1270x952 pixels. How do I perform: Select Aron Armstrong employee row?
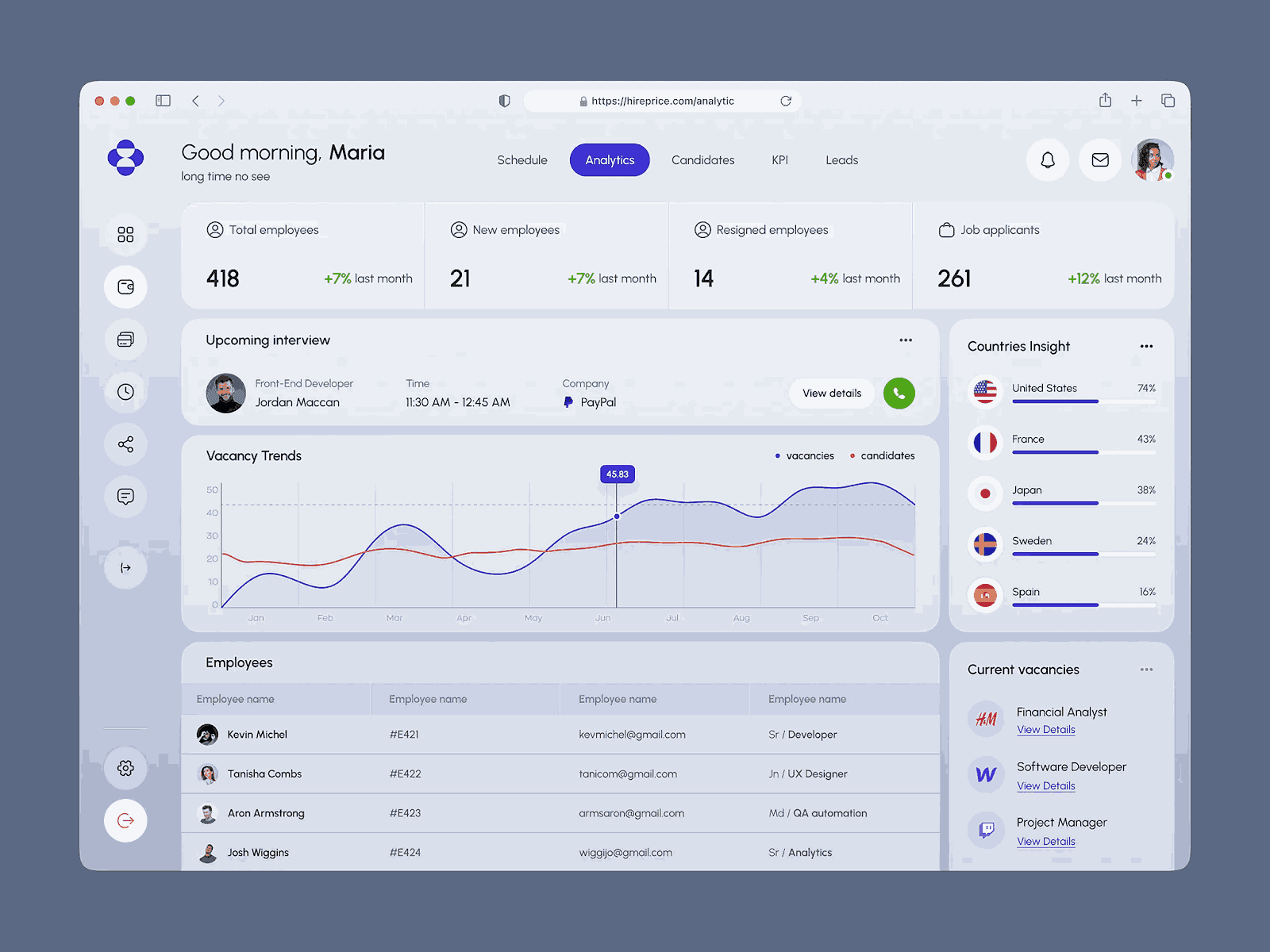[560, 813]
